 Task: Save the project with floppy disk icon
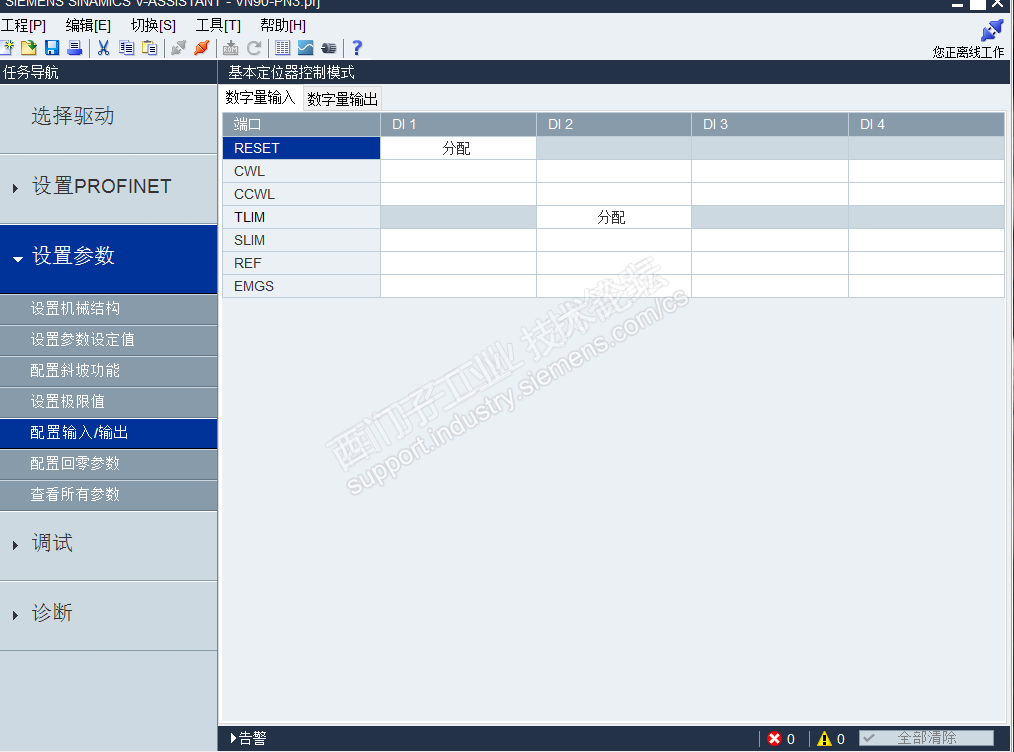click(x=52, y=48)
